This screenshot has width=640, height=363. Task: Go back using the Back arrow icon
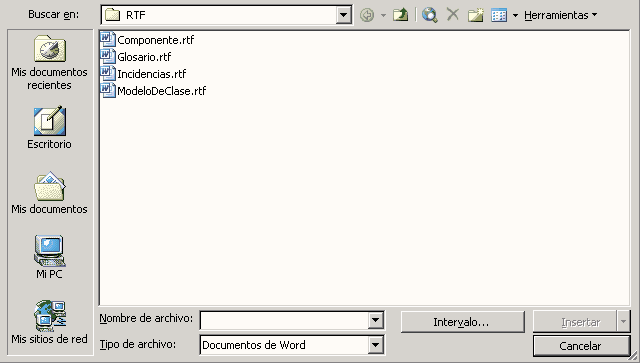[x=367, y=16]
